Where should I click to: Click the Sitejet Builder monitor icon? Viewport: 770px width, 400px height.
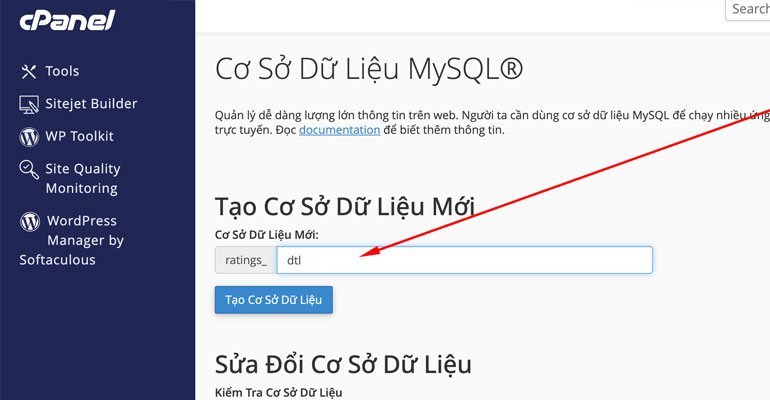point(29,104)
